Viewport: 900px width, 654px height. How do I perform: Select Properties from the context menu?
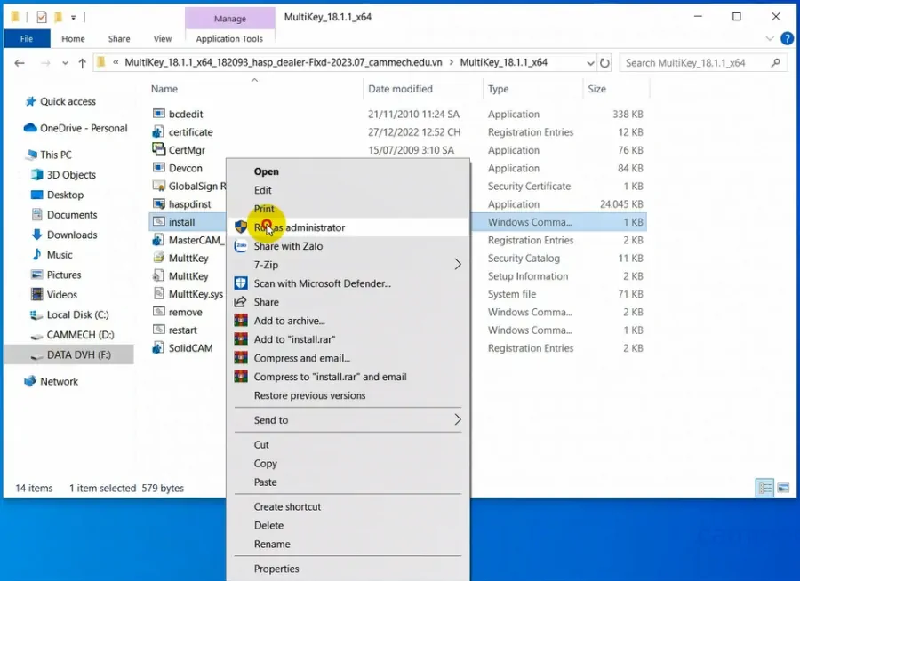[x=277, y=569]
